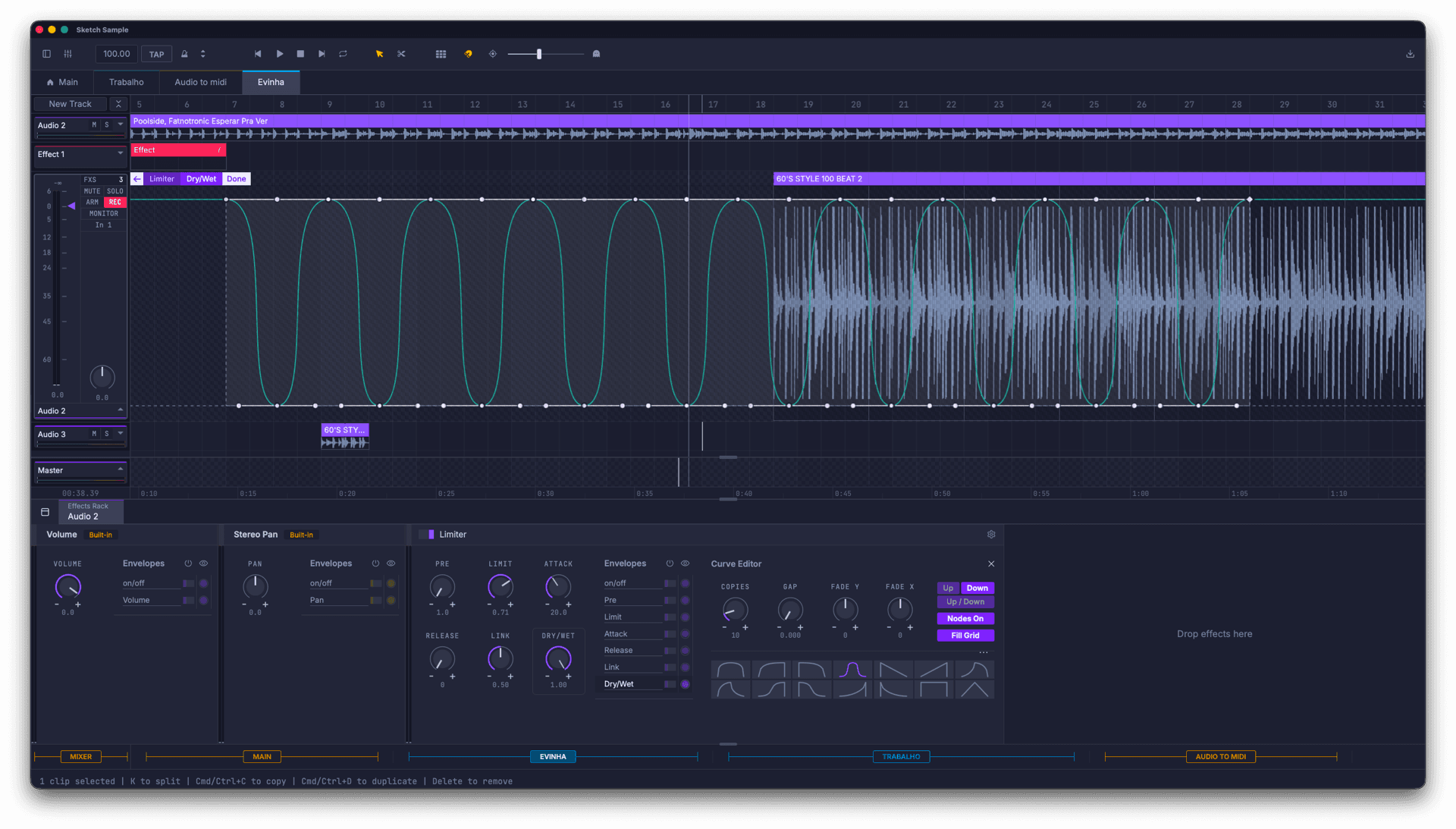The image size is (1456, 829).
Task: Expand the Audio 2 track header dropdown
Action: [x=120, y=124]
